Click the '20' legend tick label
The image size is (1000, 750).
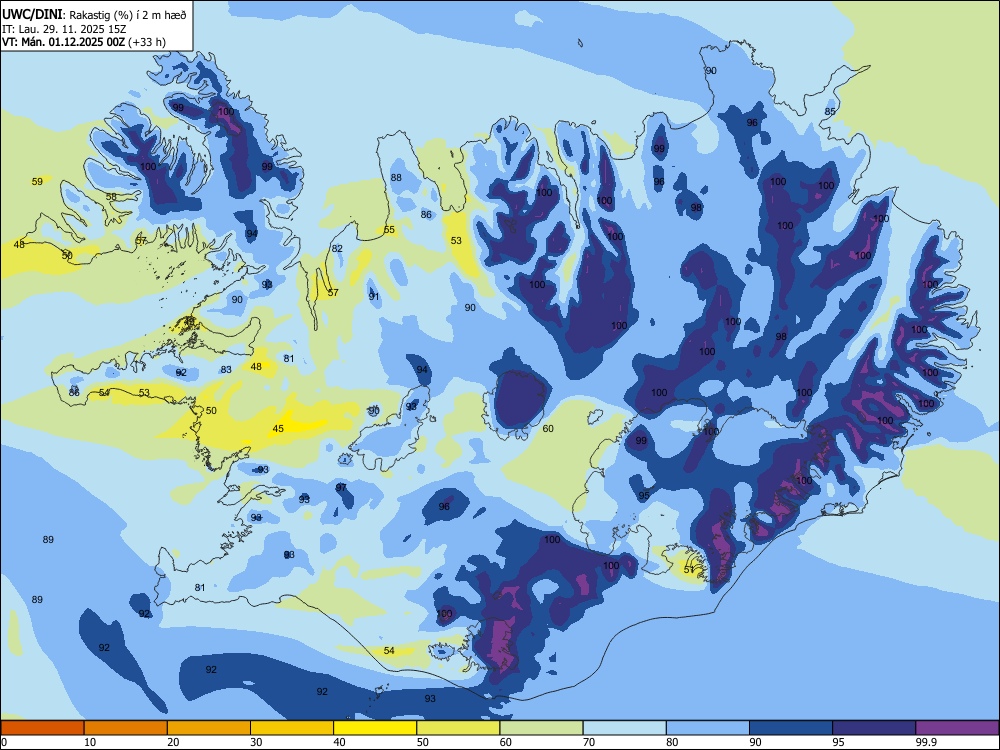(173, 742)
